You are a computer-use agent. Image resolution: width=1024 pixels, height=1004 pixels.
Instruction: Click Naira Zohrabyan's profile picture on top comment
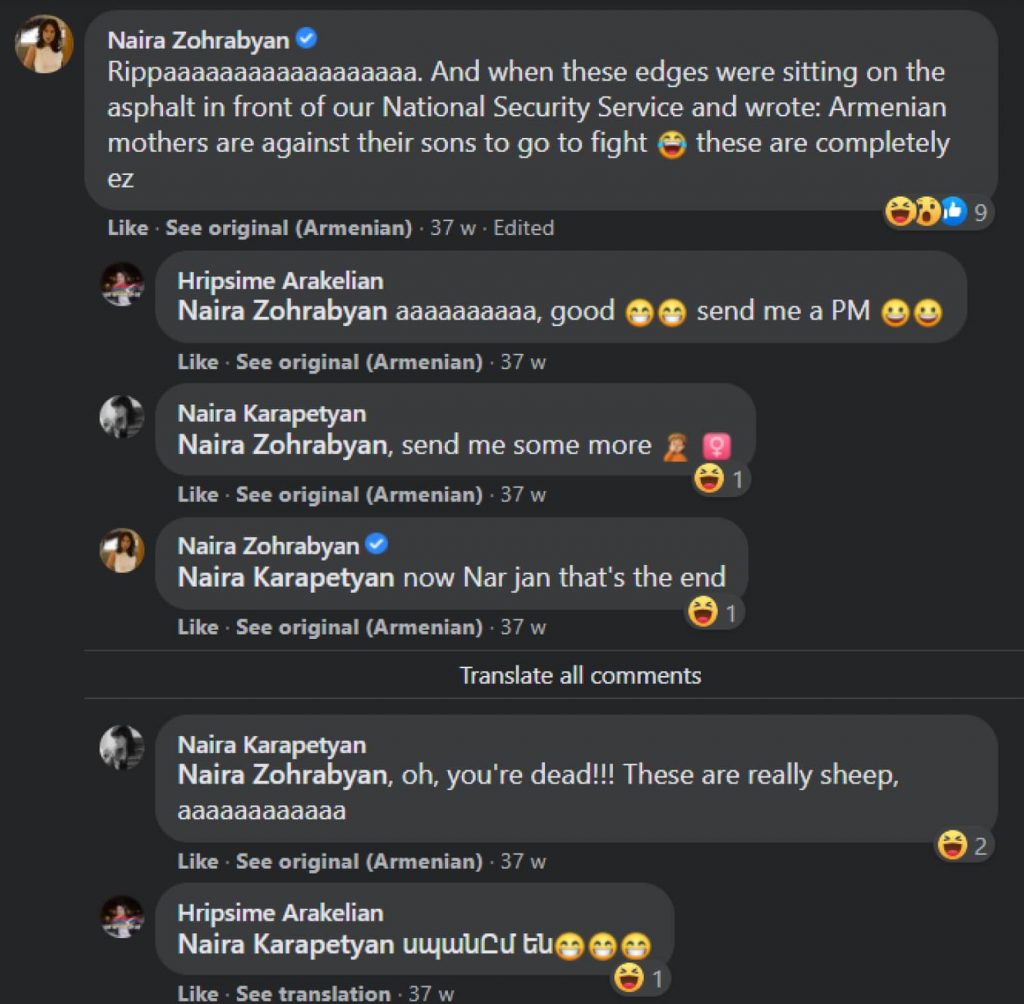coord(44,45)
